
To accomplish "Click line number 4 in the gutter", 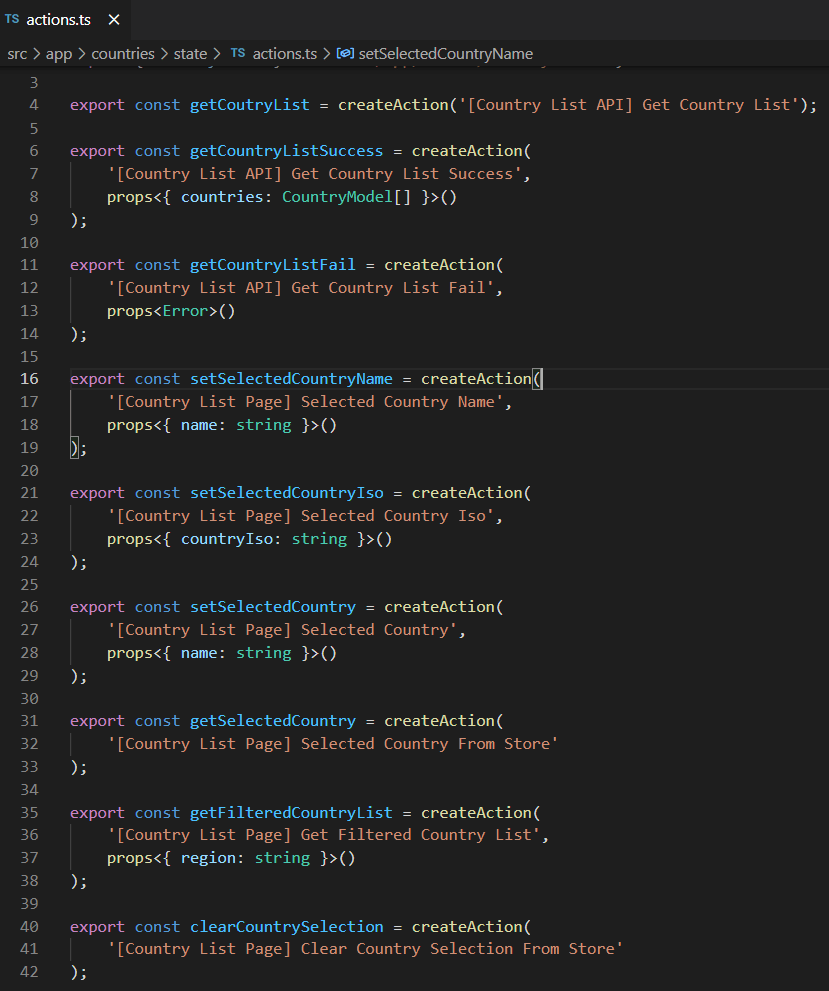I will point(34,105).
